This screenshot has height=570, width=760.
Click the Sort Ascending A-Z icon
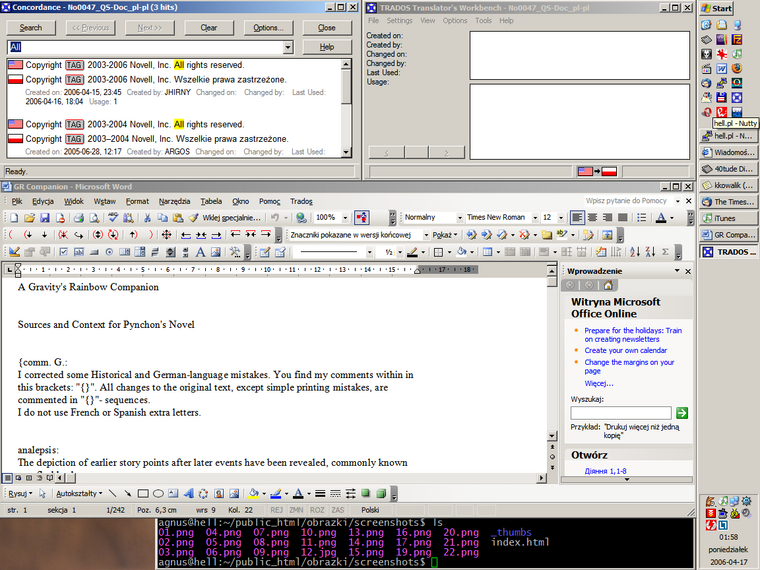[x=635, y=252]
